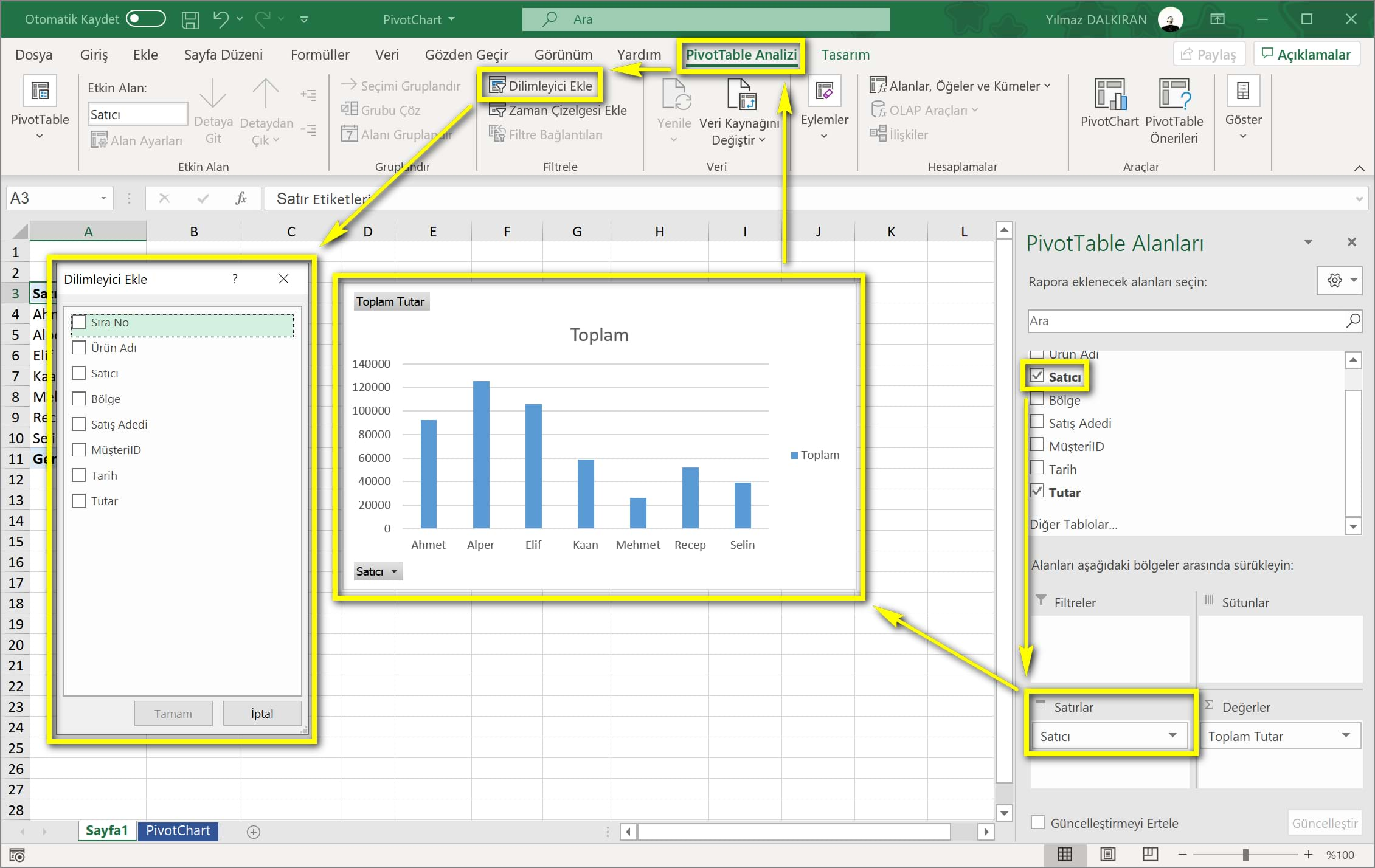1375x868 pixels.
Task: Click Alanlar, Öğeler ve Kümeler
Action: (x=960, y=86)
